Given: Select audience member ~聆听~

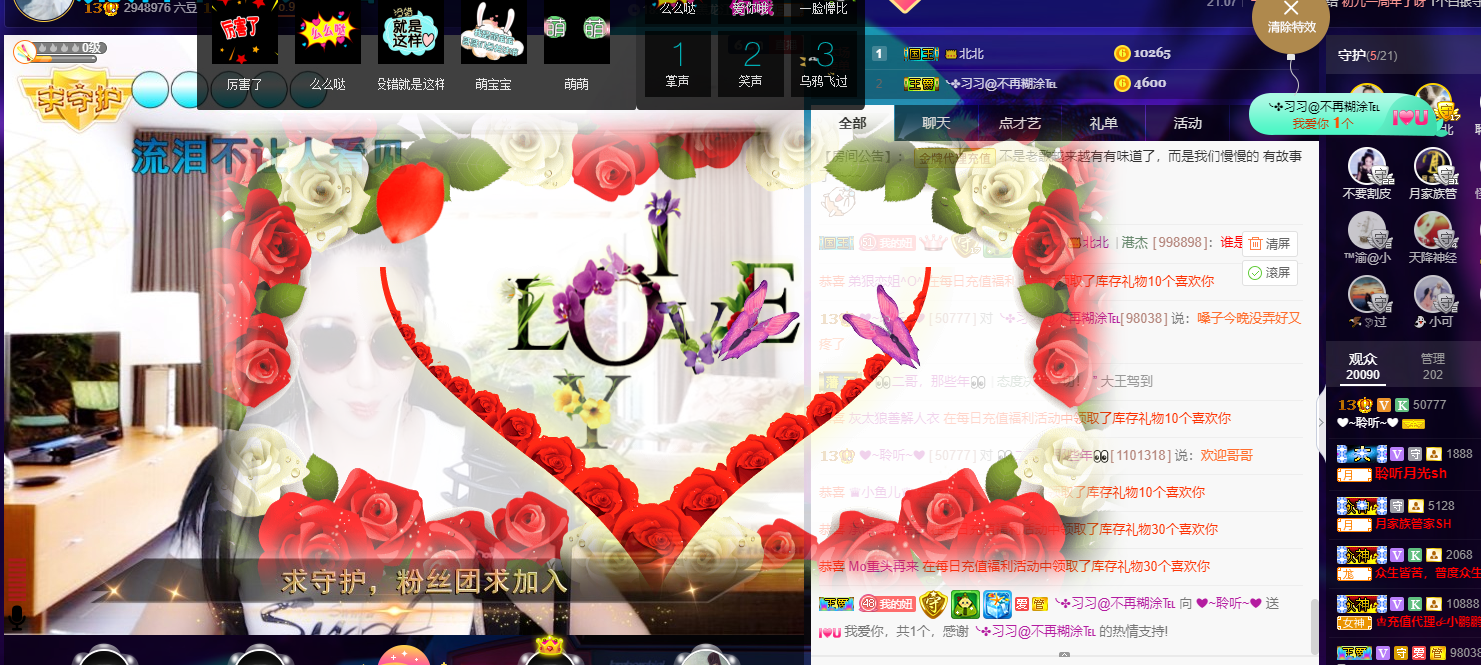Looking at the screenshot, I should point(1367,422).
